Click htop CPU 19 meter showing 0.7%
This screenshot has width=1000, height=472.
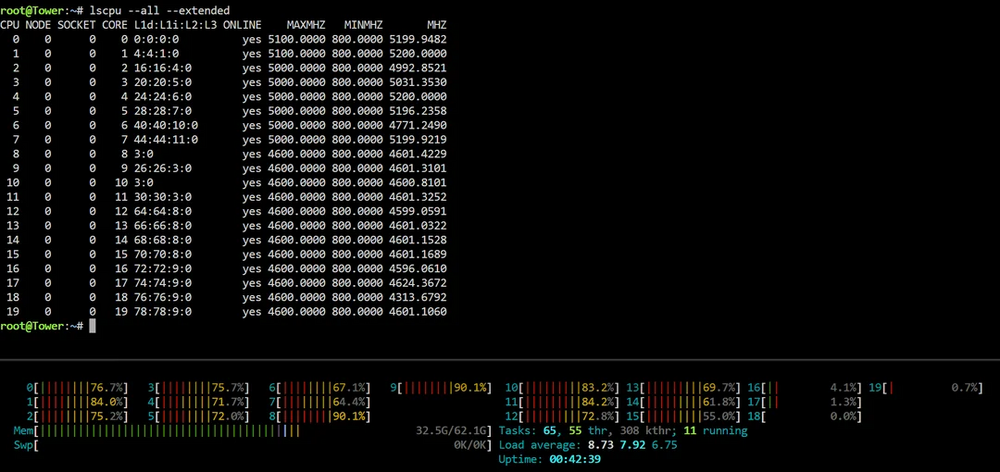tap(925, 388)
